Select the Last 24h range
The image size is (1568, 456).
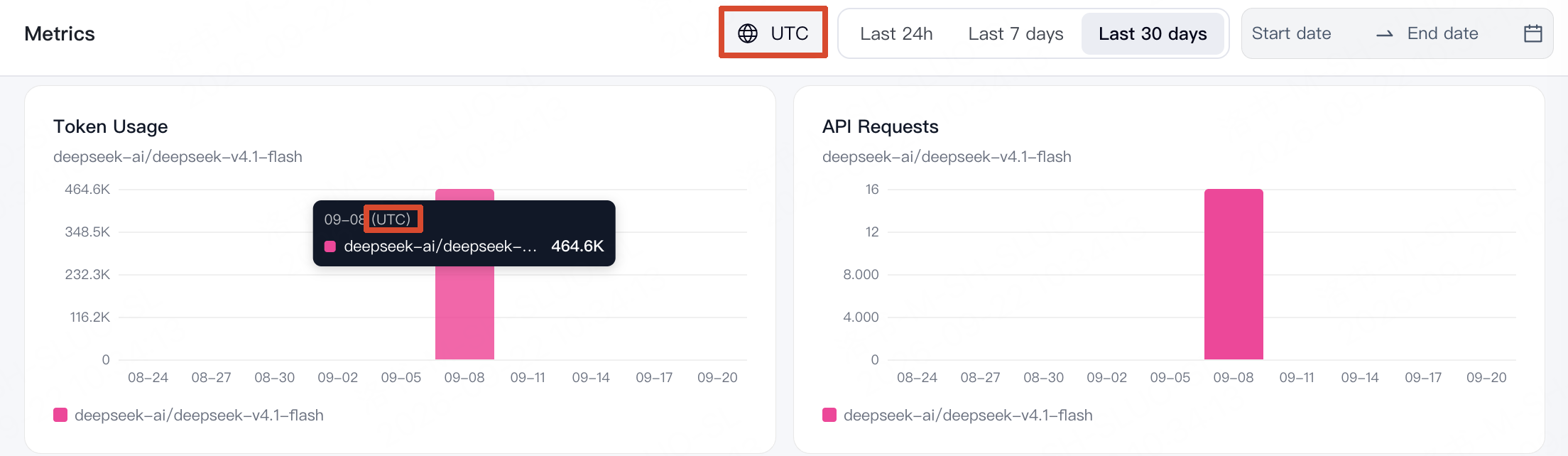coord(896,33)
